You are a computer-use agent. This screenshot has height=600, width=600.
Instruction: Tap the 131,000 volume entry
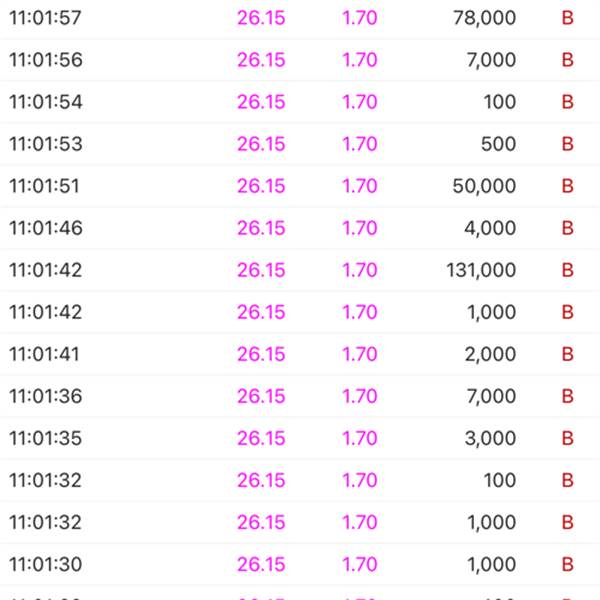click(x=481, y=271)
